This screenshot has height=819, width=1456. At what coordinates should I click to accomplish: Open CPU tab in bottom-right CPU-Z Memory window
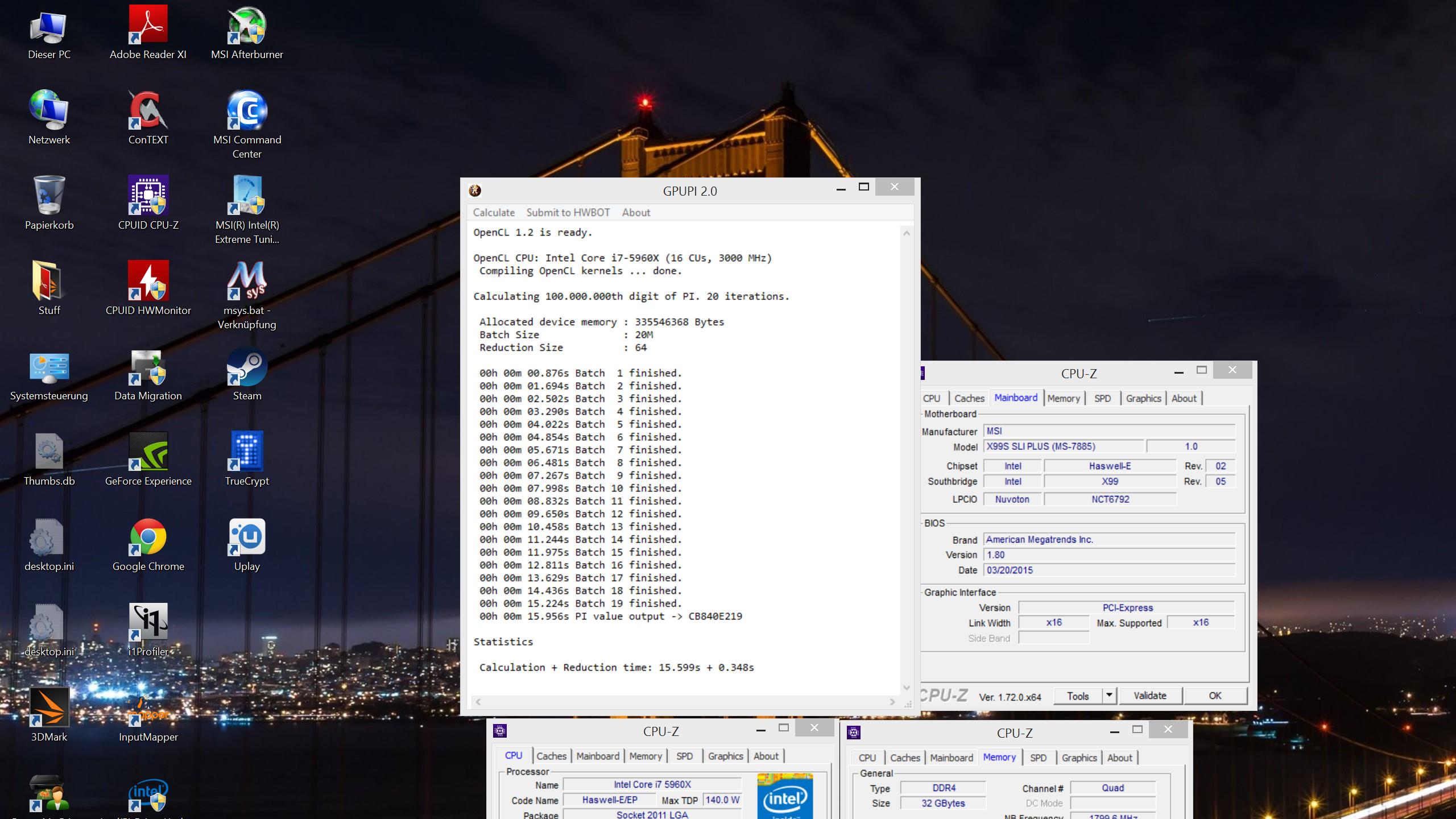[x=867, y=758]
